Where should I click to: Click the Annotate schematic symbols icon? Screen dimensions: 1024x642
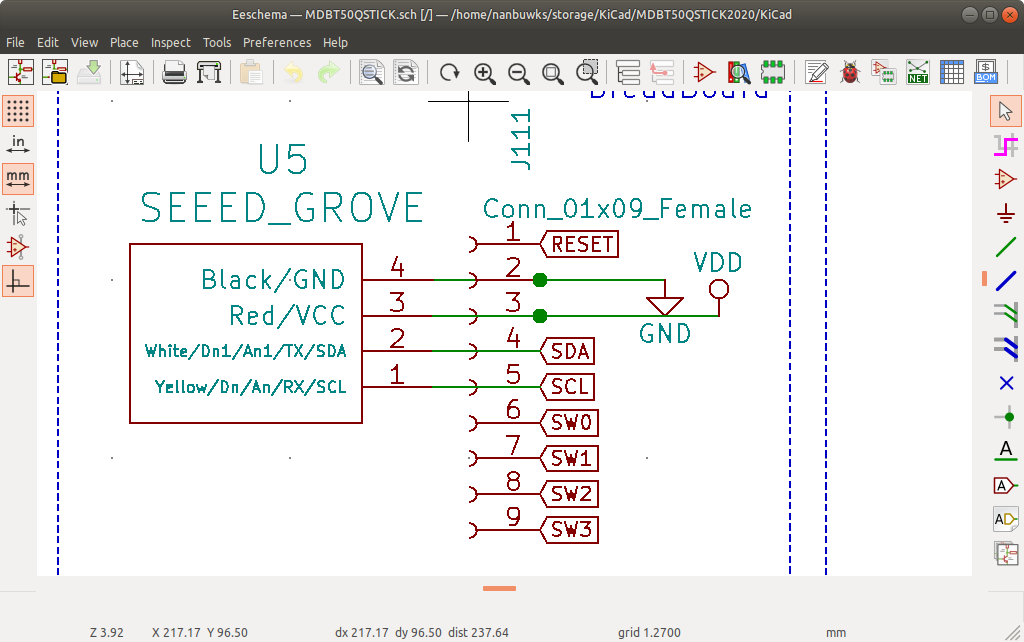click(816, 72)
